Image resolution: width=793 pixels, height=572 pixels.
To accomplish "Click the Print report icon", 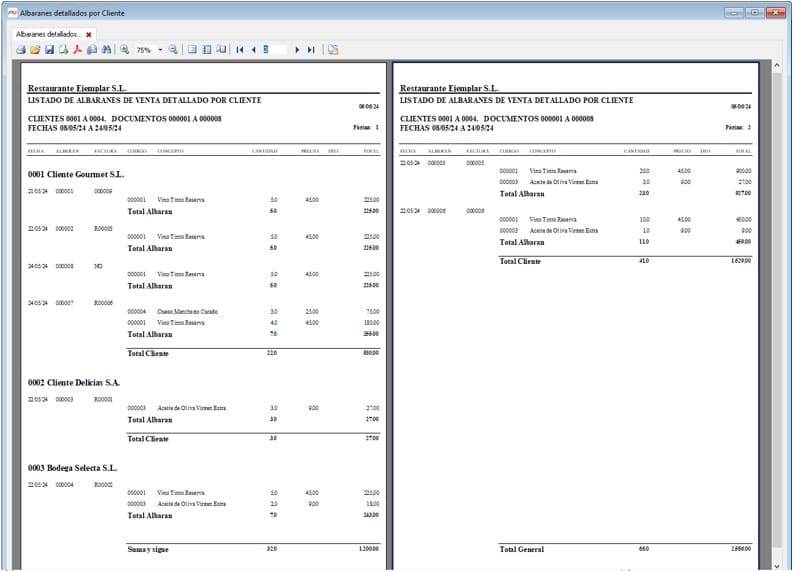I will click(x=21, y=50).
